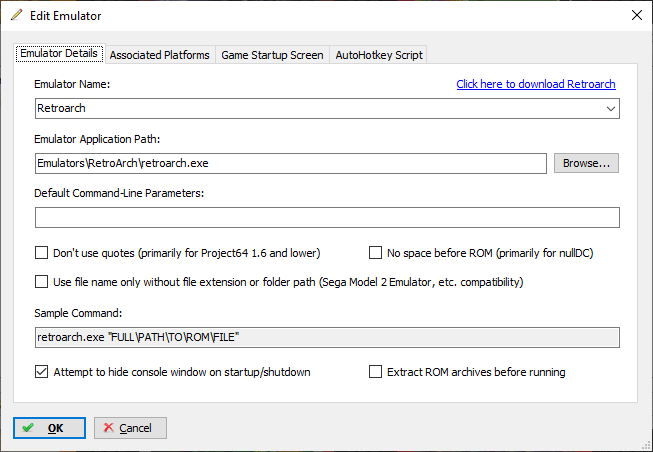The height and width of the screenshot is (452, 653).
Task: Uncheck Attempt to hide console window
Action: pos(41,372)
